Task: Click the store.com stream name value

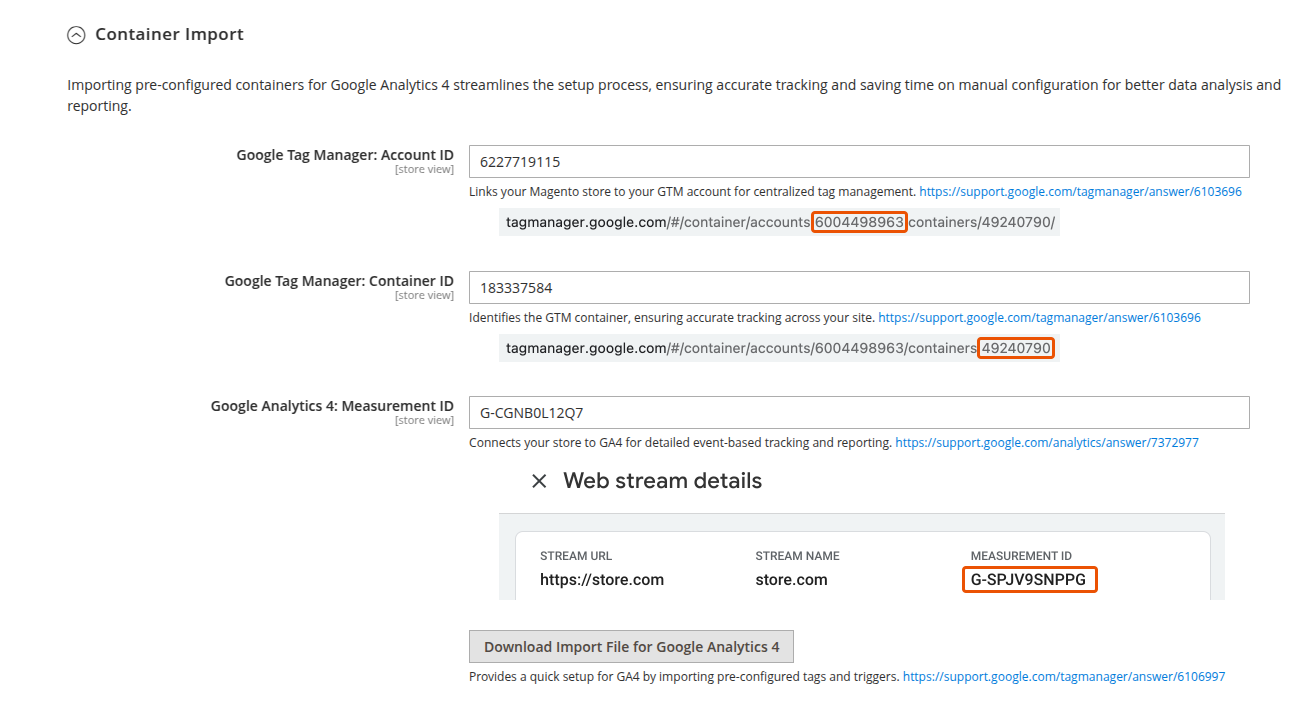Action: pos(791,580)
